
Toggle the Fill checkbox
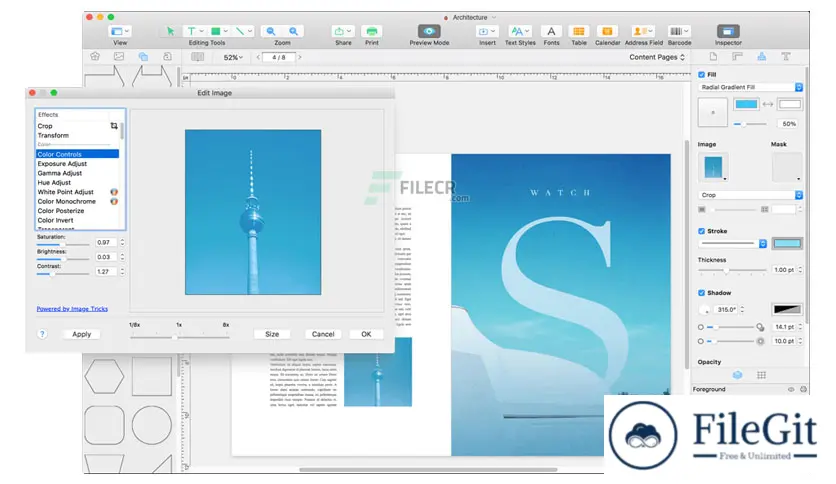coord(702,75)
